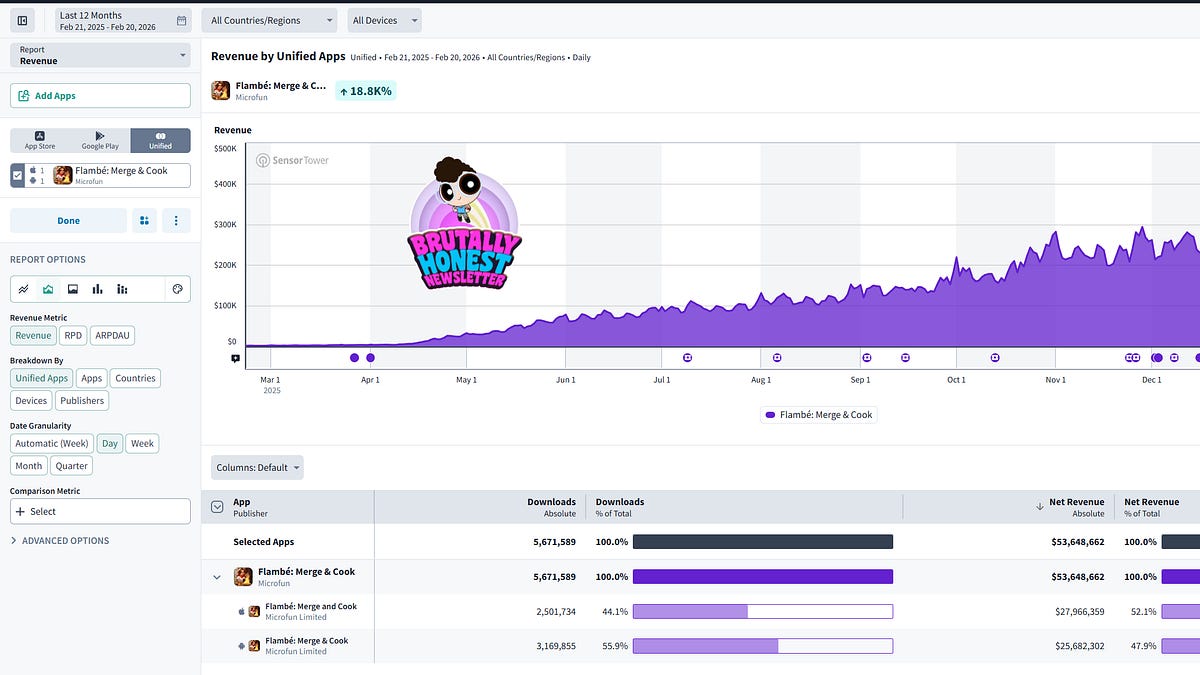Break down by Apps
The width and height of the screenshot is (1200, 675).
pyautogui.click(x=92, y=378)
